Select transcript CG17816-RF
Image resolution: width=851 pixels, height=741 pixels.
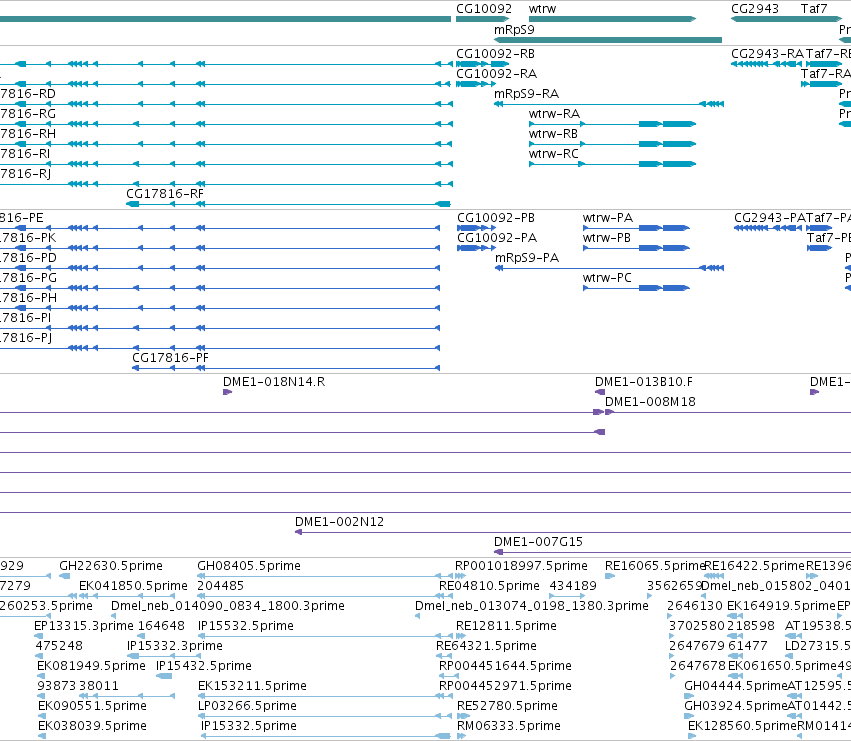pos(165,194)
